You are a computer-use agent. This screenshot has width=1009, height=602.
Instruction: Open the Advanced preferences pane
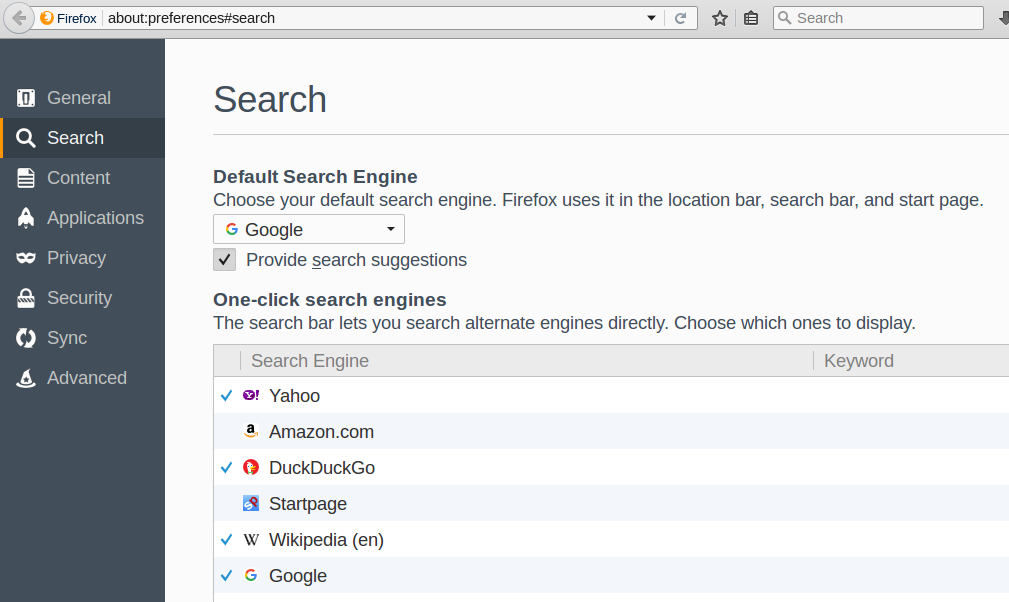click(82, 378)
